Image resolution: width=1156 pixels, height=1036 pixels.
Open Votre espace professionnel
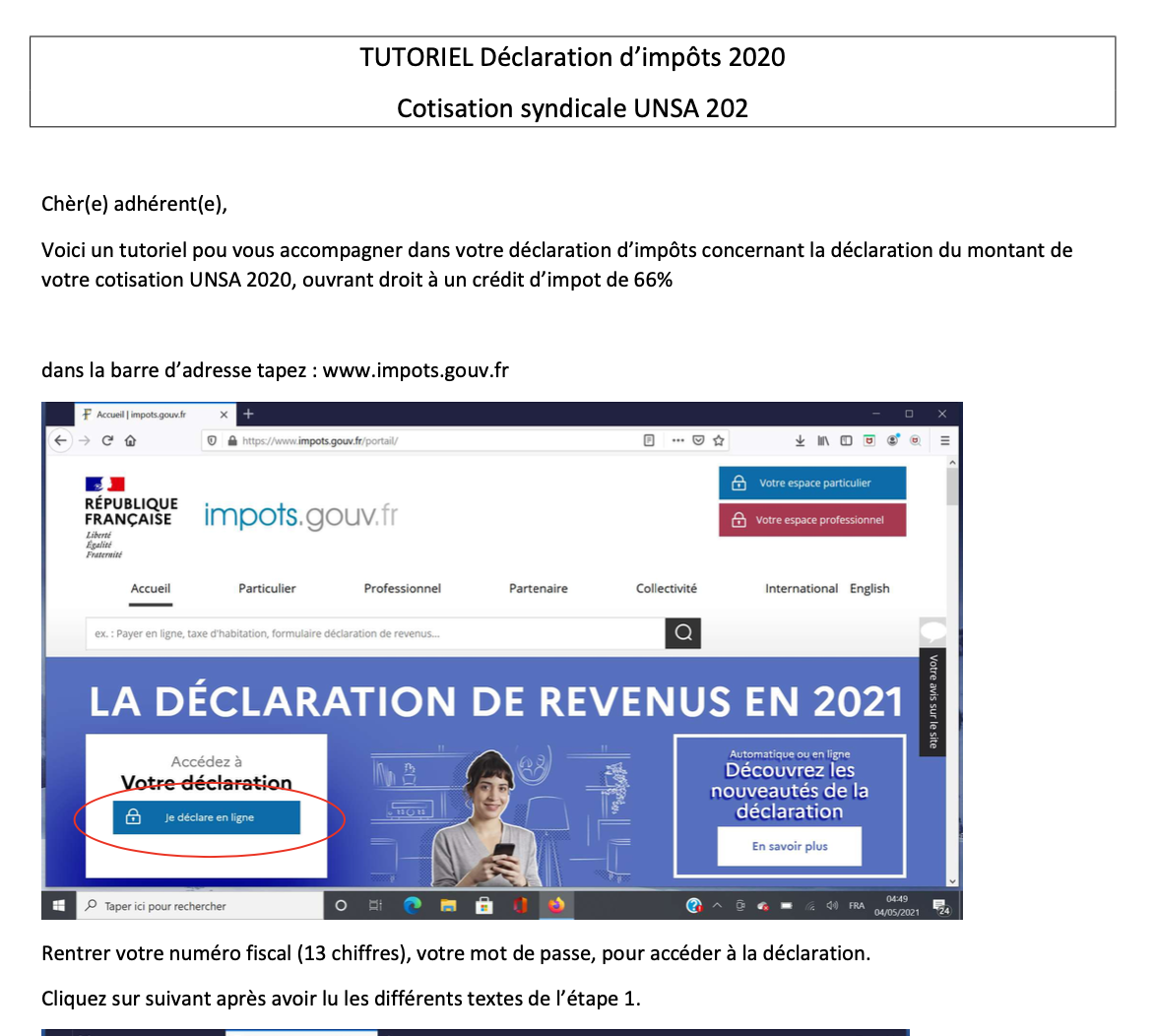tap(812, 520)
